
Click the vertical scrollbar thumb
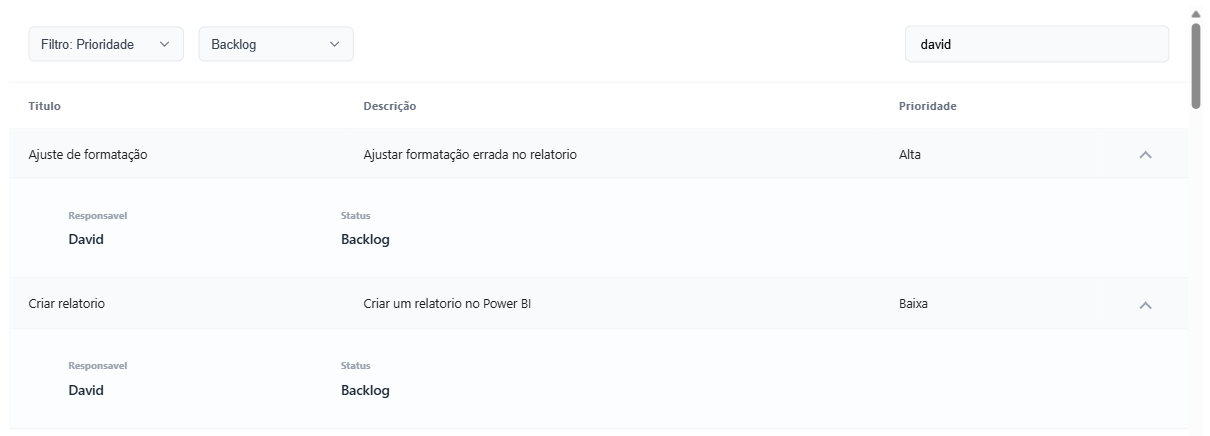[x=1195, y=65]
